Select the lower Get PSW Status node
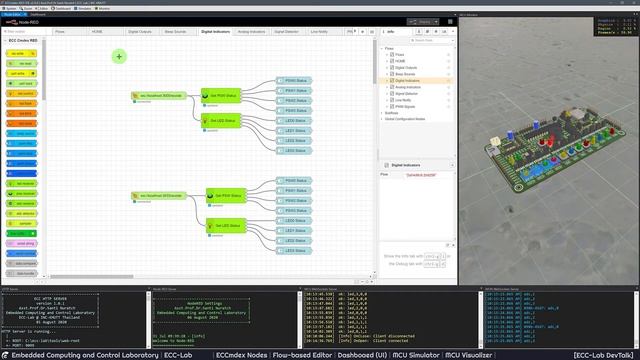640x360 pixels. point(226,196)
